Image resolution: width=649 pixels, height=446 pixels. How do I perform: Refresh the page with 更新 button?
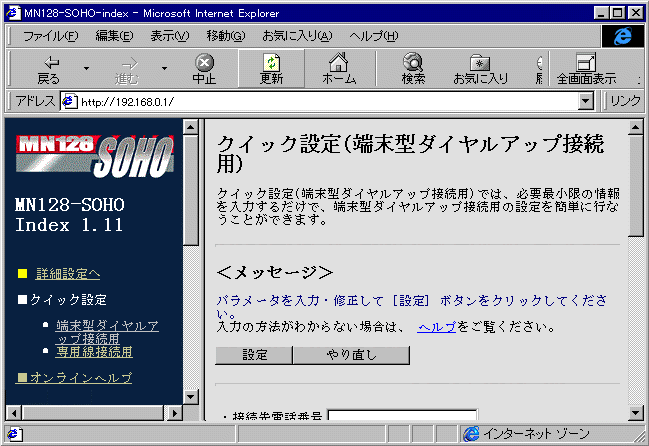point(272,69)
